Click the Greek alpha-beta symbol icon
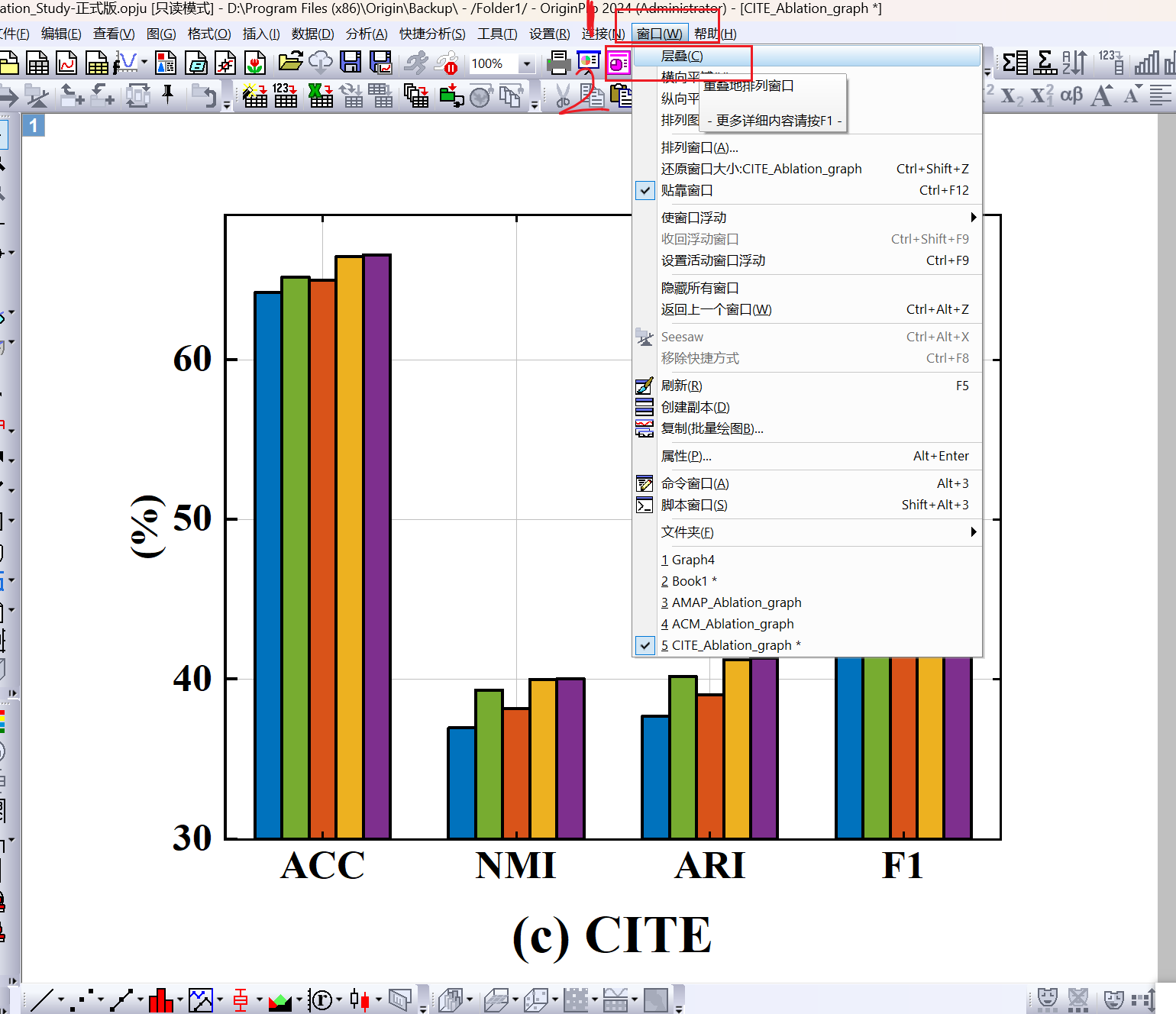1176x1014 pixels. point(1071,95)
